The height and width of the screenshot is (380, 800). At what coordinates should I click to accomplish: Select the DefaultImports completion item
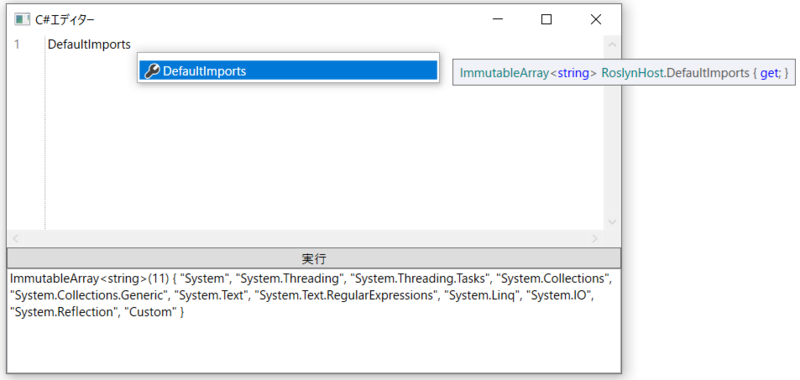pyautogui.click(x=288, y=71)
